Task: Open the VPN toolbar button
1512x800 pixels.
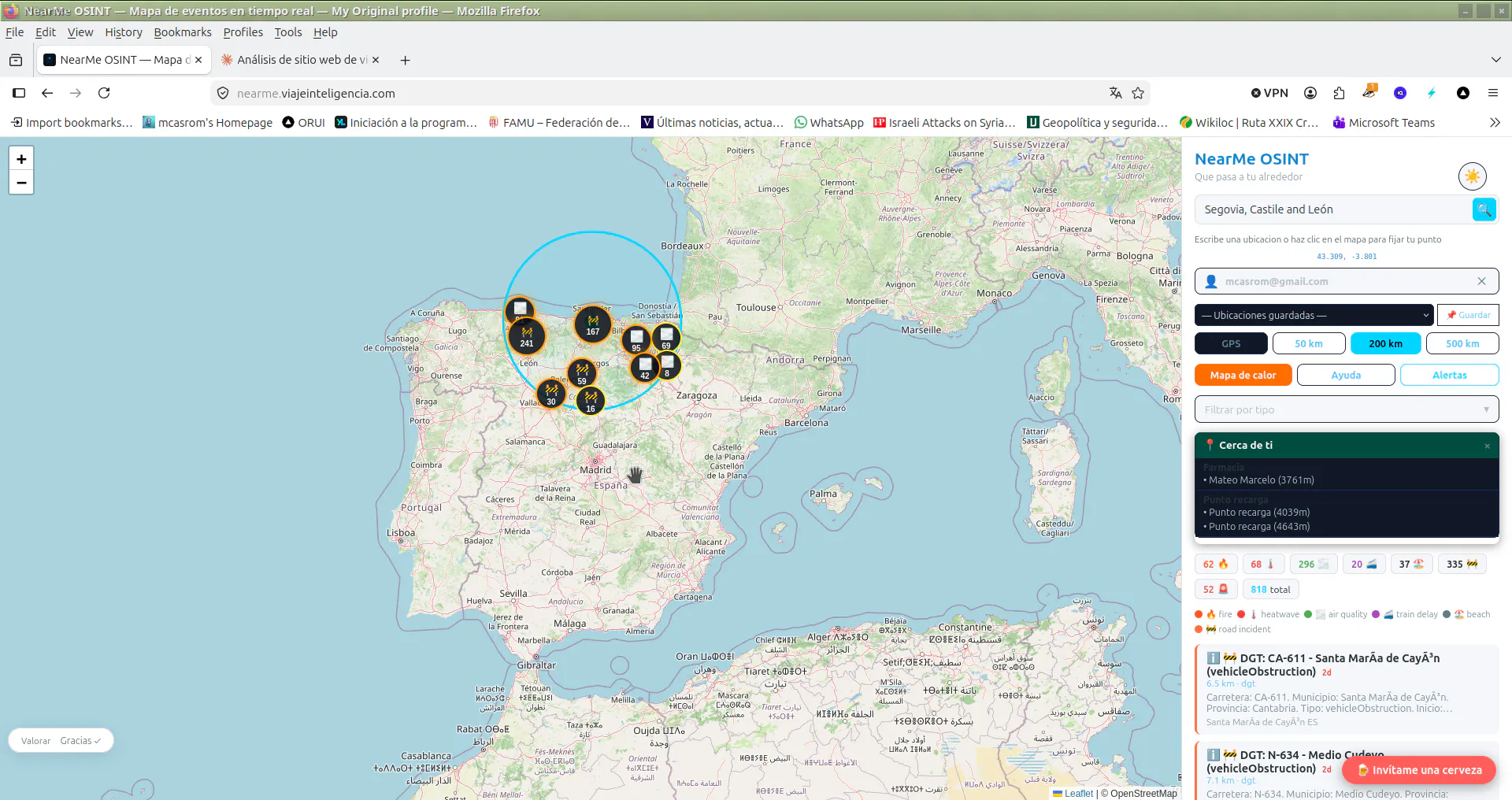Action: 1269,93
